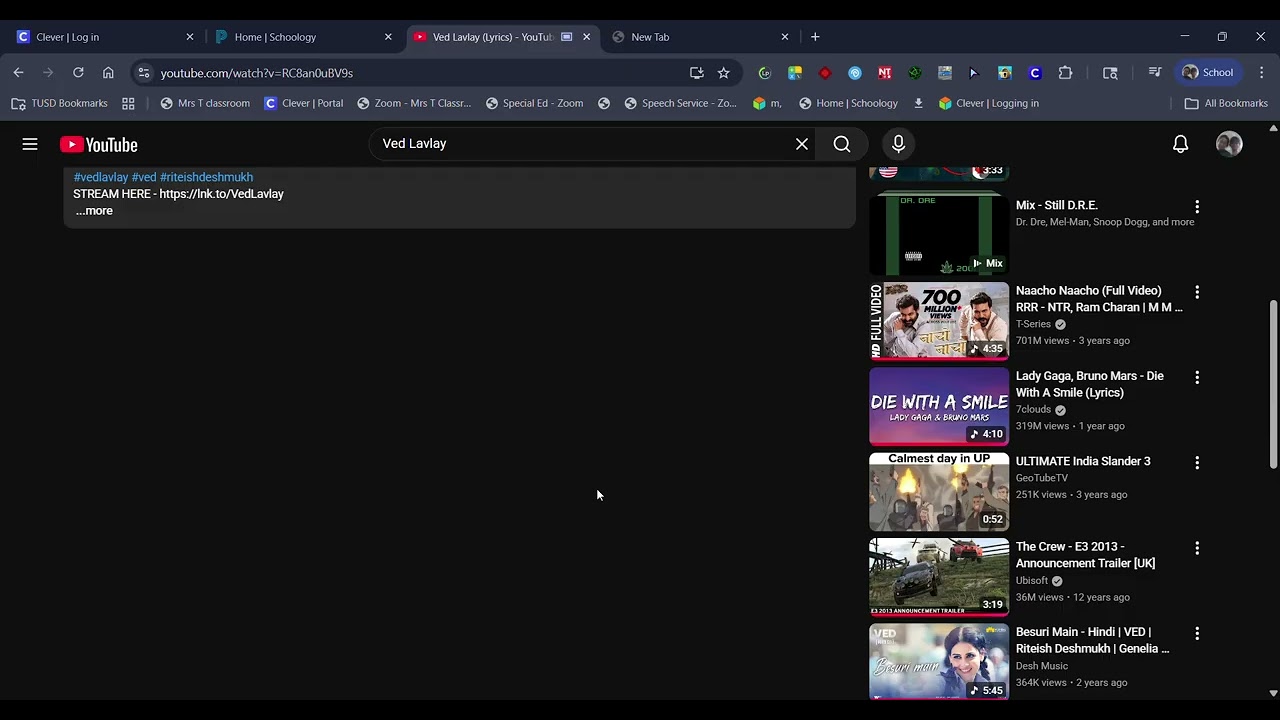
Task: Start voice search with the microphone
Action: 898,144
